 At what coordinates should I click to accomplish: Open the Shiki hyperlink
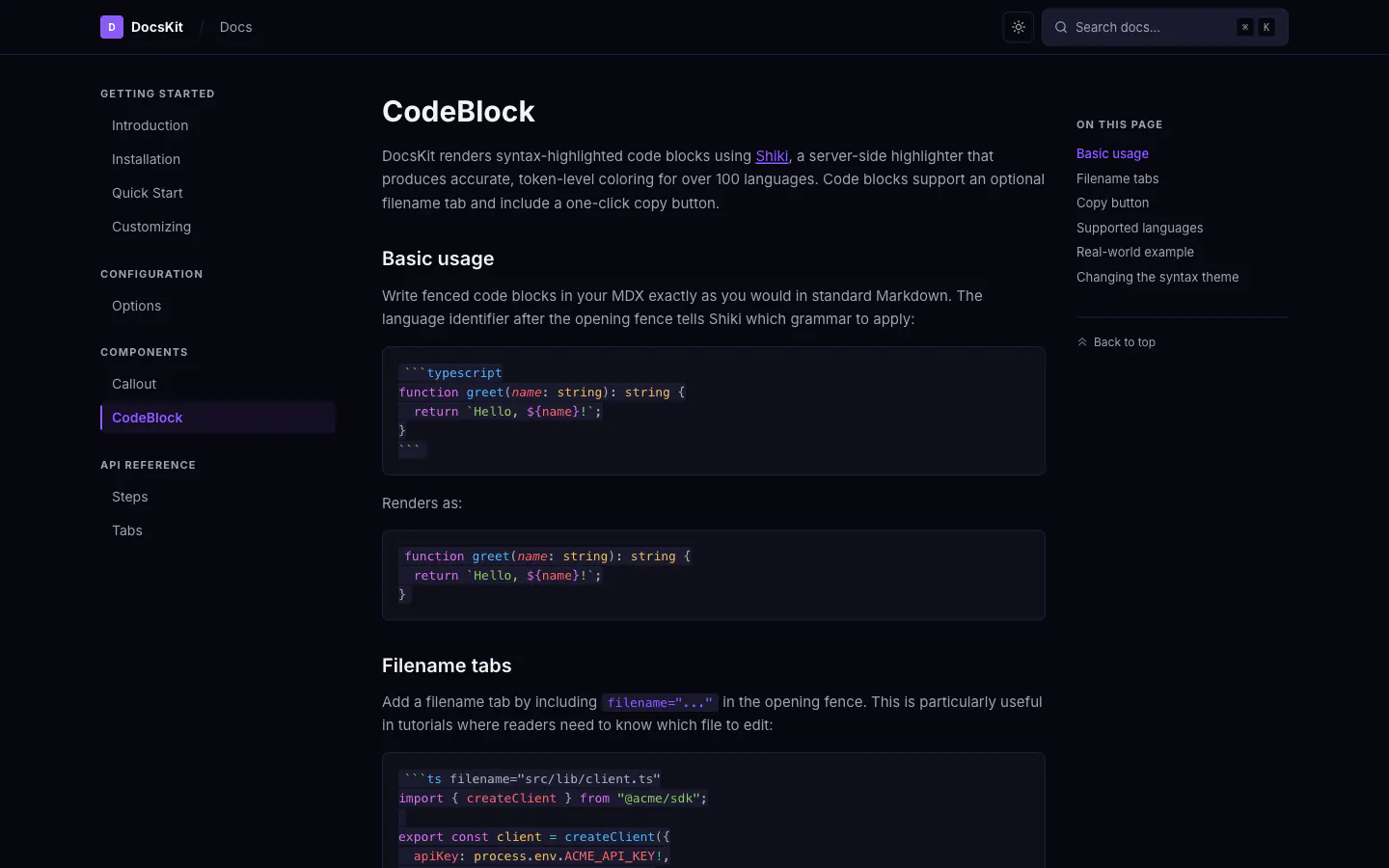tap(772, 156)
